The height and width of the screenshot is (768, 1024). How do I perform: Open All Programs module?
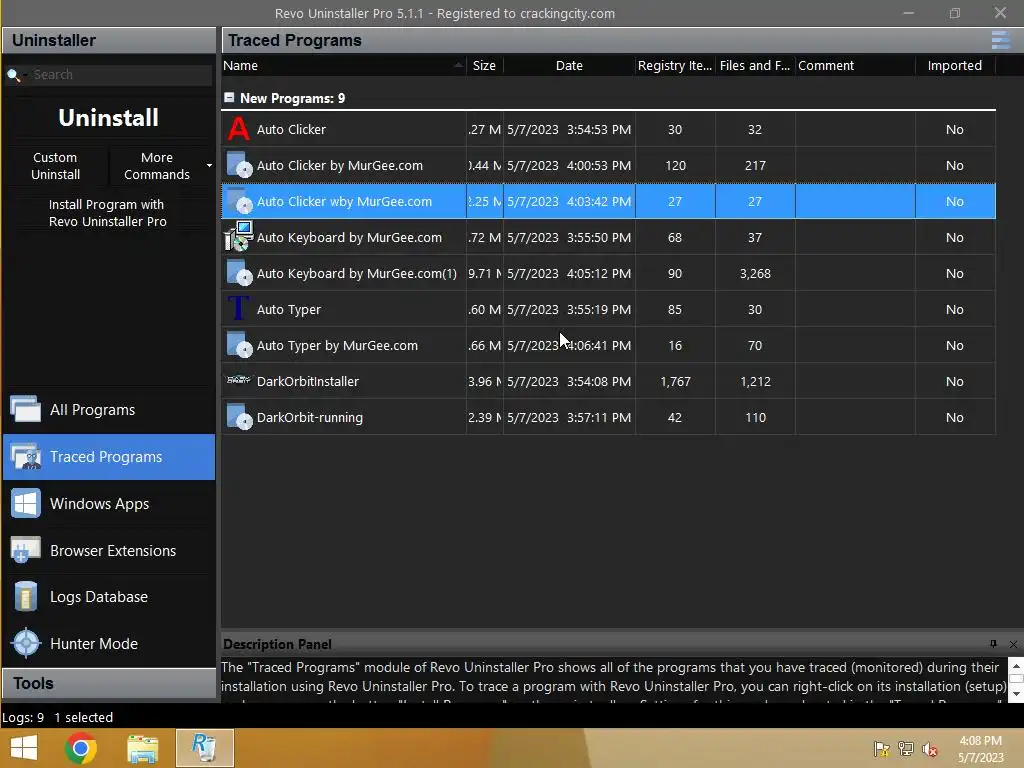click(x=109, y=409)
